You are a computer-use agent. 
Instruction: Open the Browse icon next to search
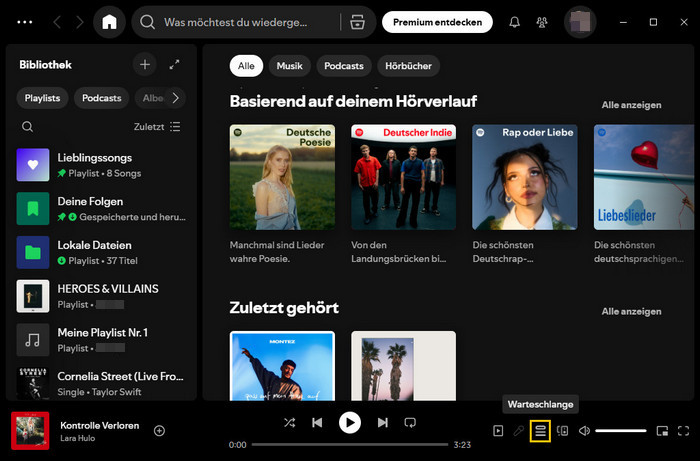click(x=357, y=22)
